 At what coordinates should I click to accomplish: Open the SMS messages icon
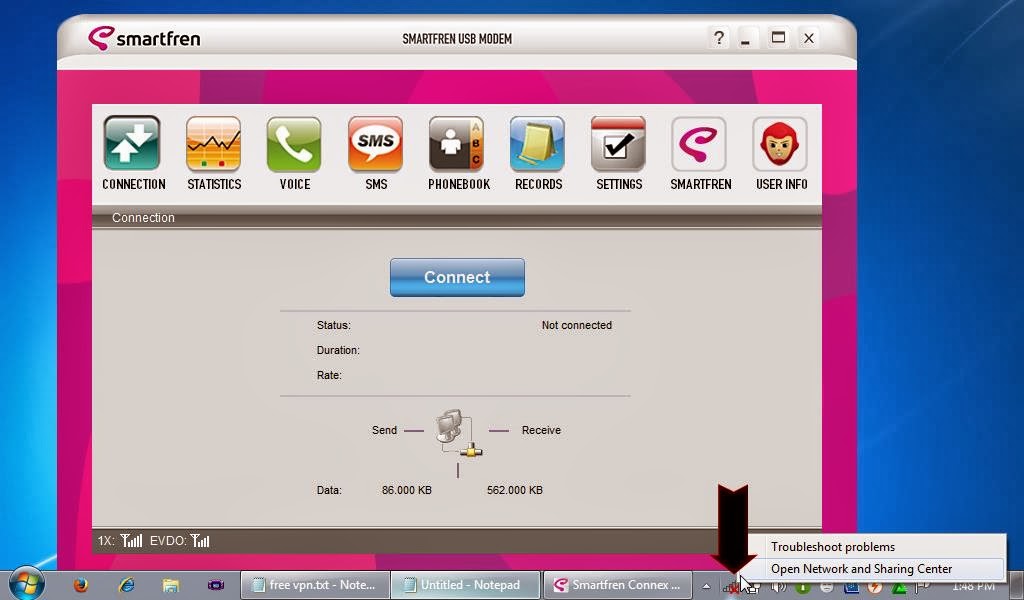click(376, 144)
